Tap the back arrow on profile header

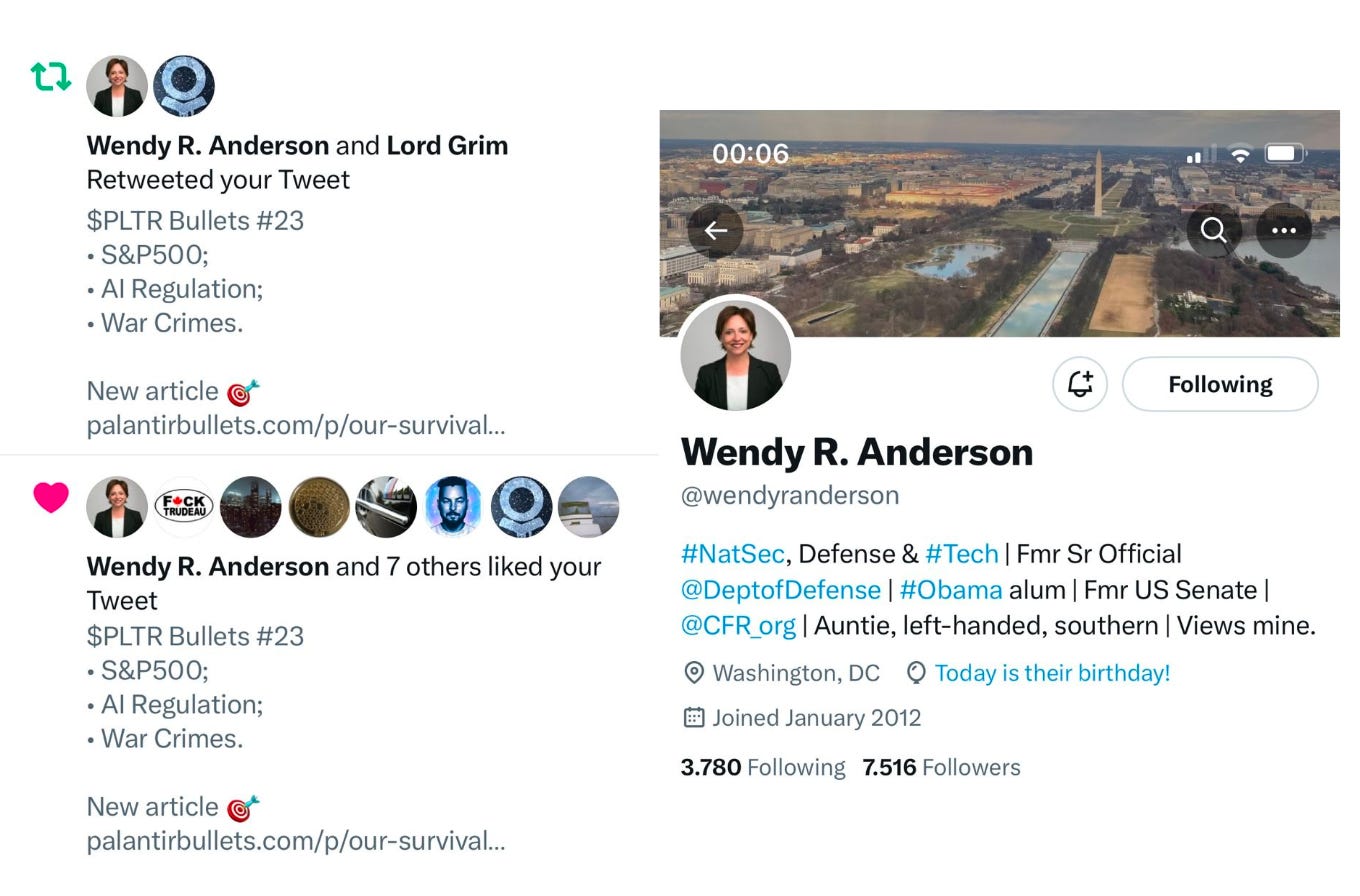pyautogui.click(x=715, y=231)
